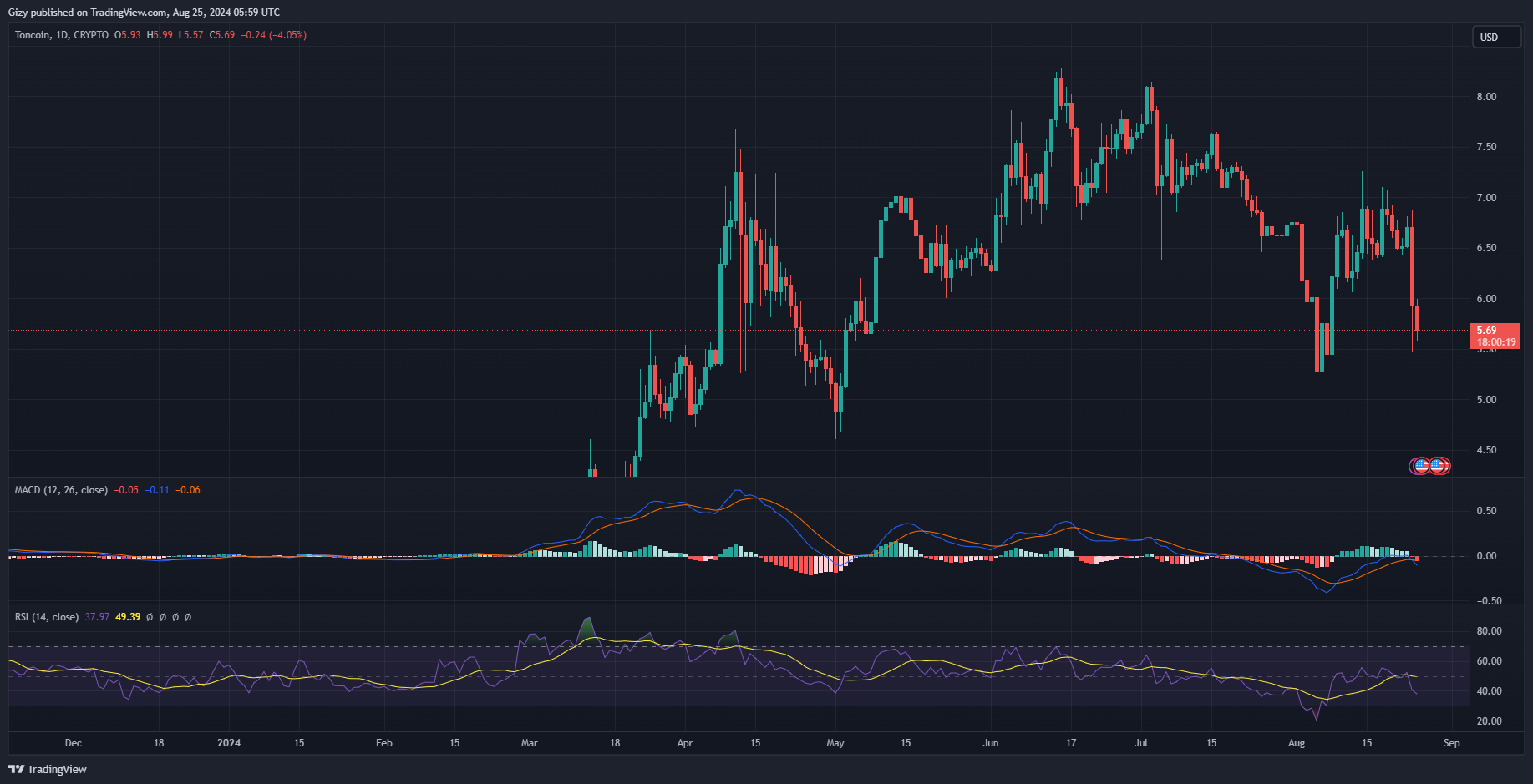
Task: Click the Mar label on time axis
Action: point(529,743)
